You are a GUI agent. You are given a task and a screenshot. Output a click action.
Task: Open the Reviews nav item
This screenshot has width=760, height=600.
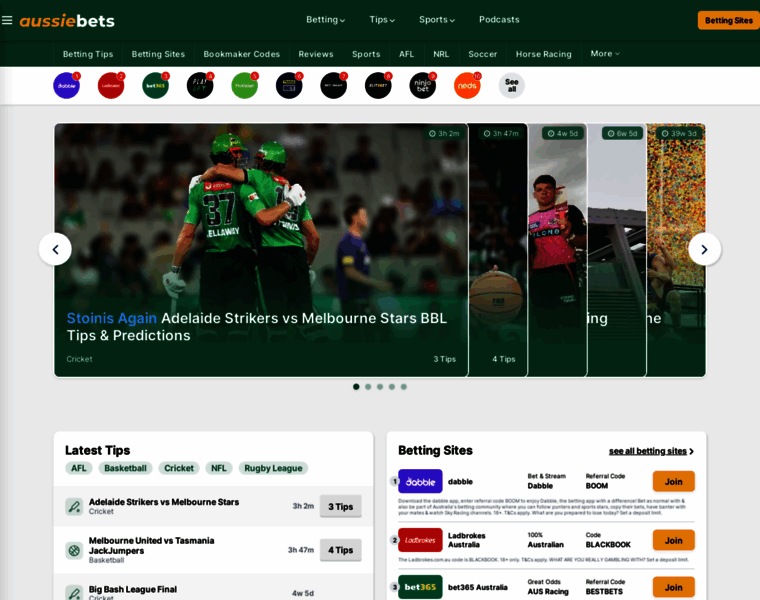316,54
